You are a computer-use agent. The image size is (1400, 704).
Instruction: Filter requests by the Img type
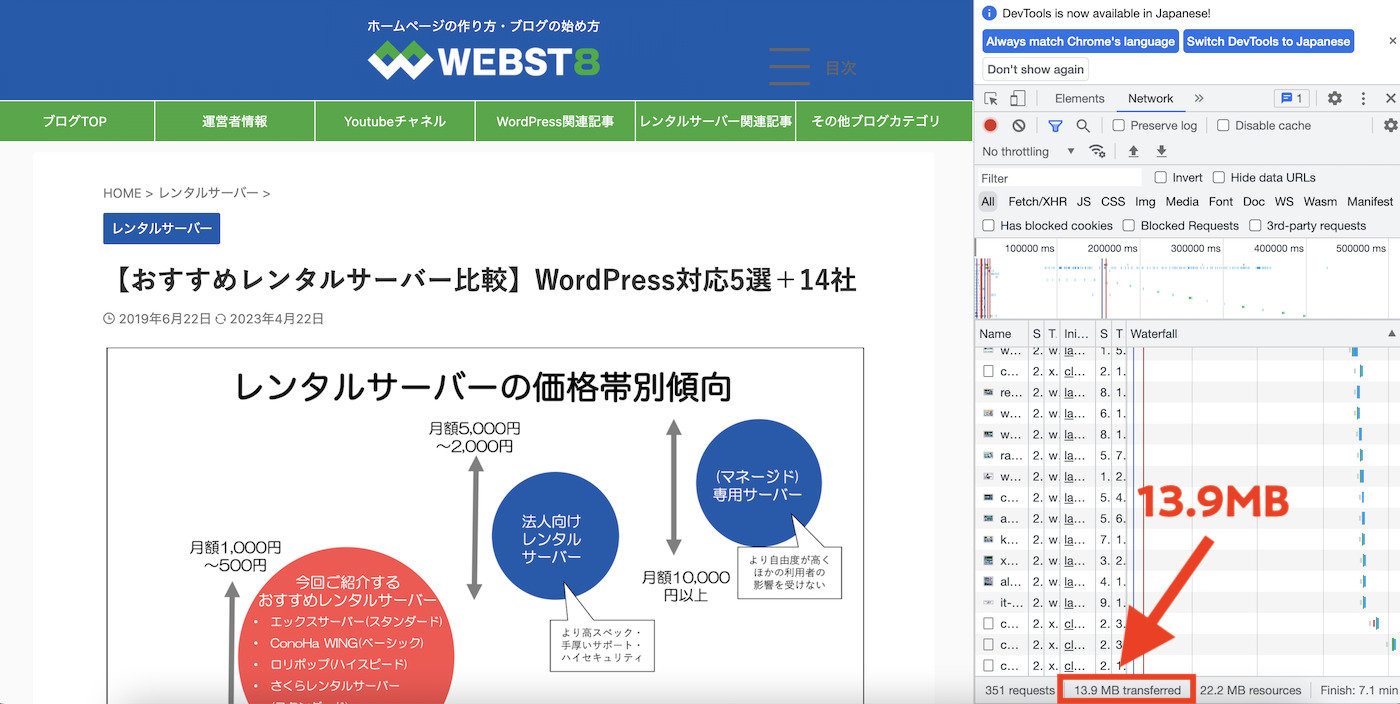coord(1144,201)
